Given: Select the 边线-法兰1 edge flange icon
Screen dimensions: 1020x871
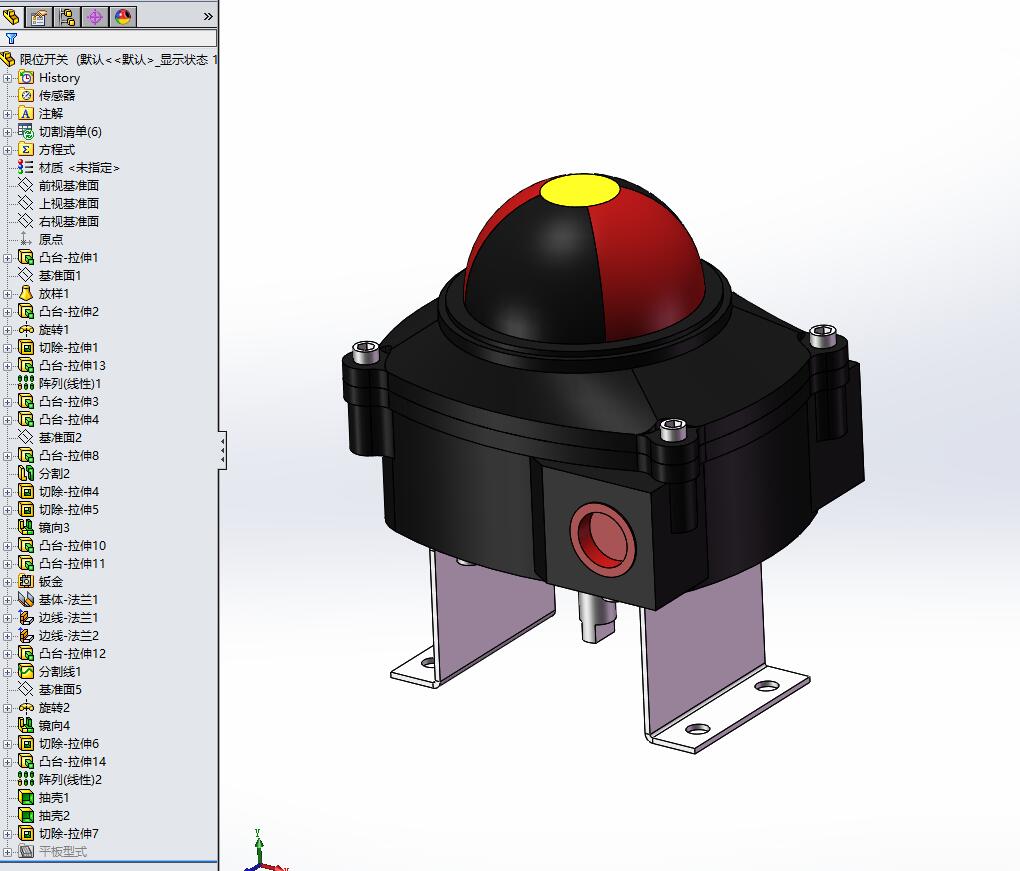Looking at the screenshot, I should pyautogui.click(x=26, y=617).
